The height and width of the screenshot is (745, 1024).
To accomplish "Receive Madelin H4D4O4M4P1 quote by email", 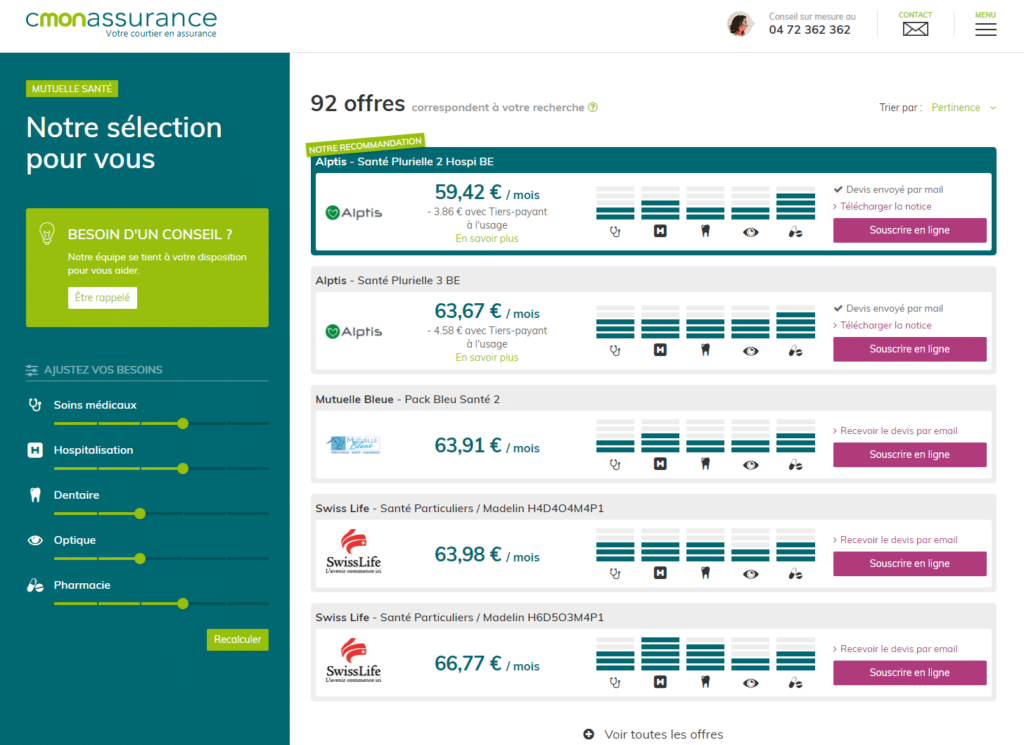I will coord(895,540).
